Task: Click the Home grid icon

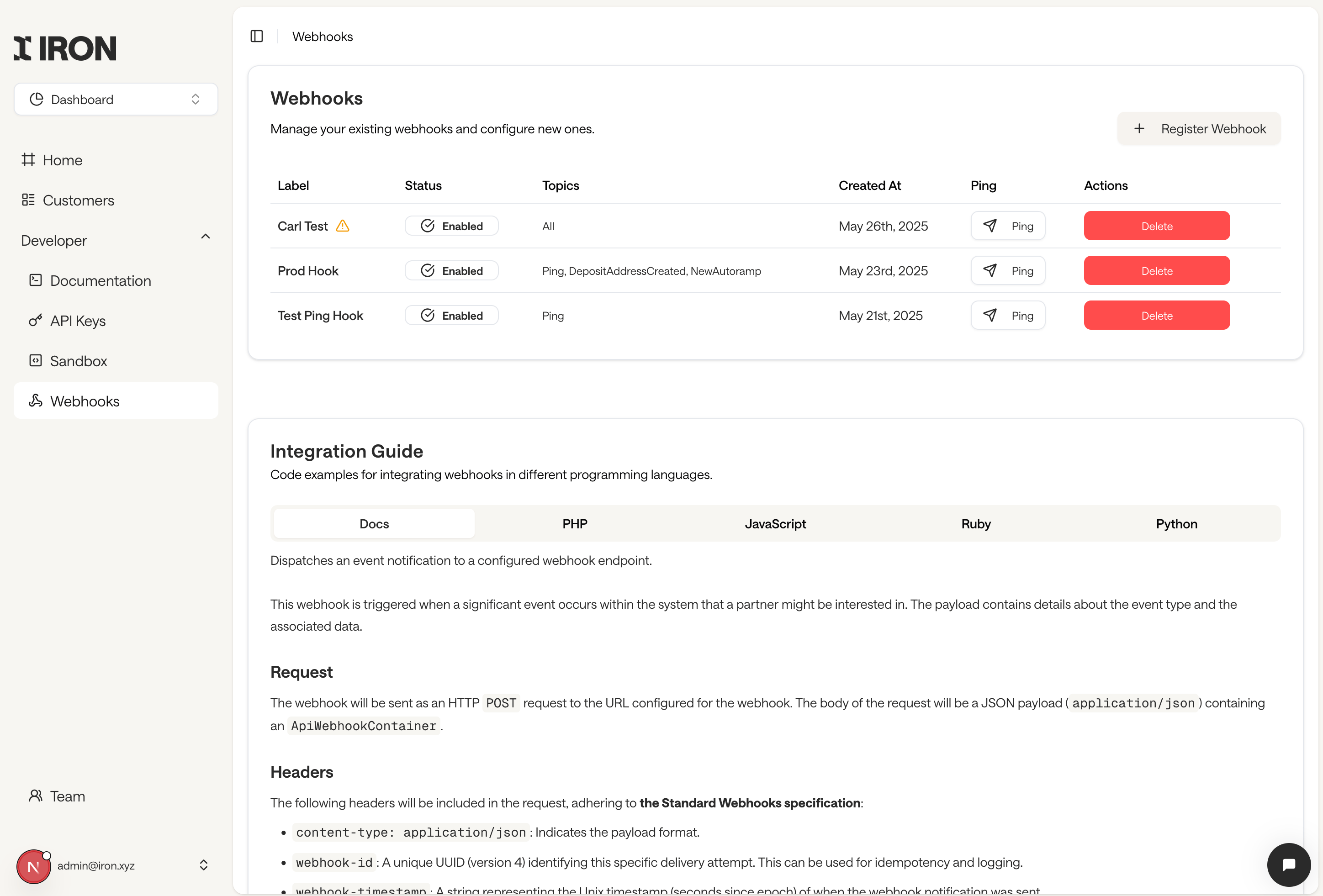Action: click(x=28, y=159)
